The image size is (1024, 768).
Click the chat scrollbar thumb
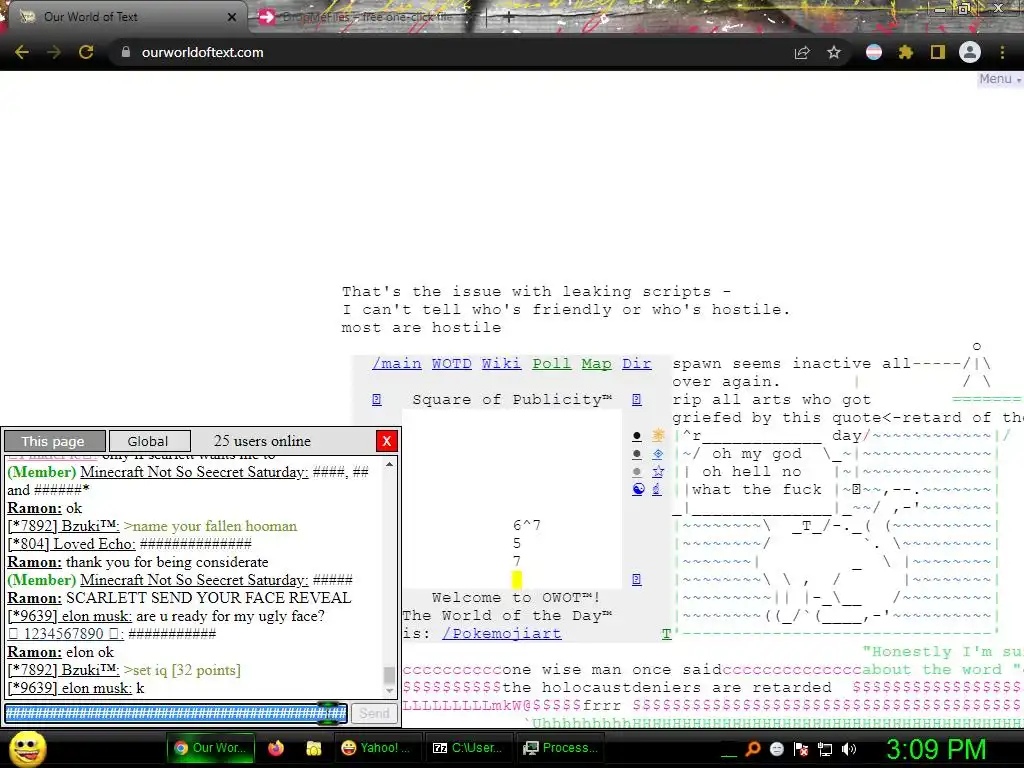[389, 675]
